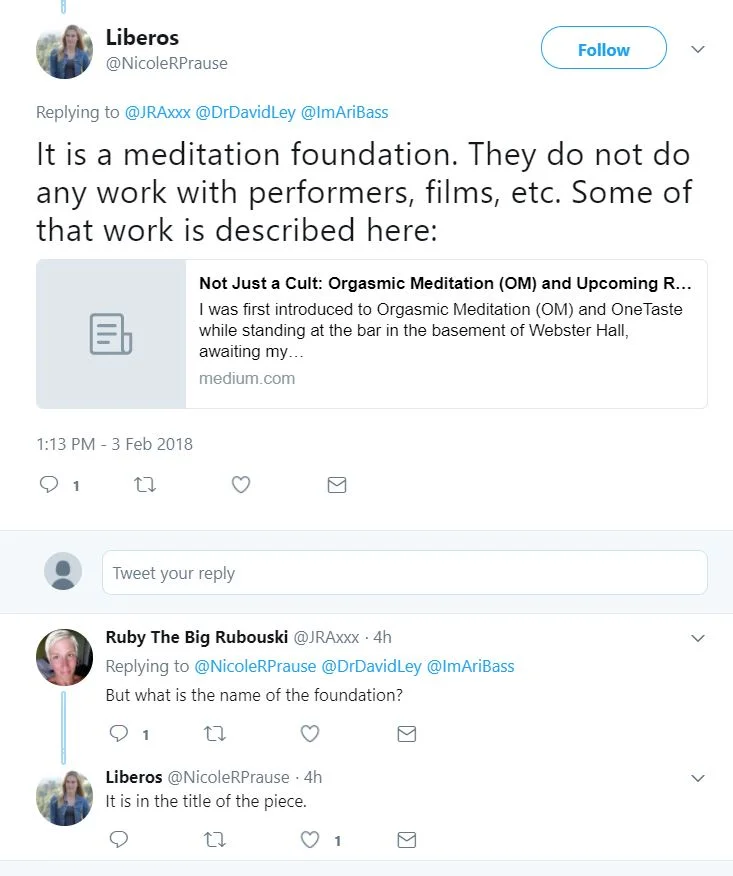Viewport: 733px width, 876px height.
Task: Retweet Ruby's question about the foundation
Action: [x=214, y=734]
